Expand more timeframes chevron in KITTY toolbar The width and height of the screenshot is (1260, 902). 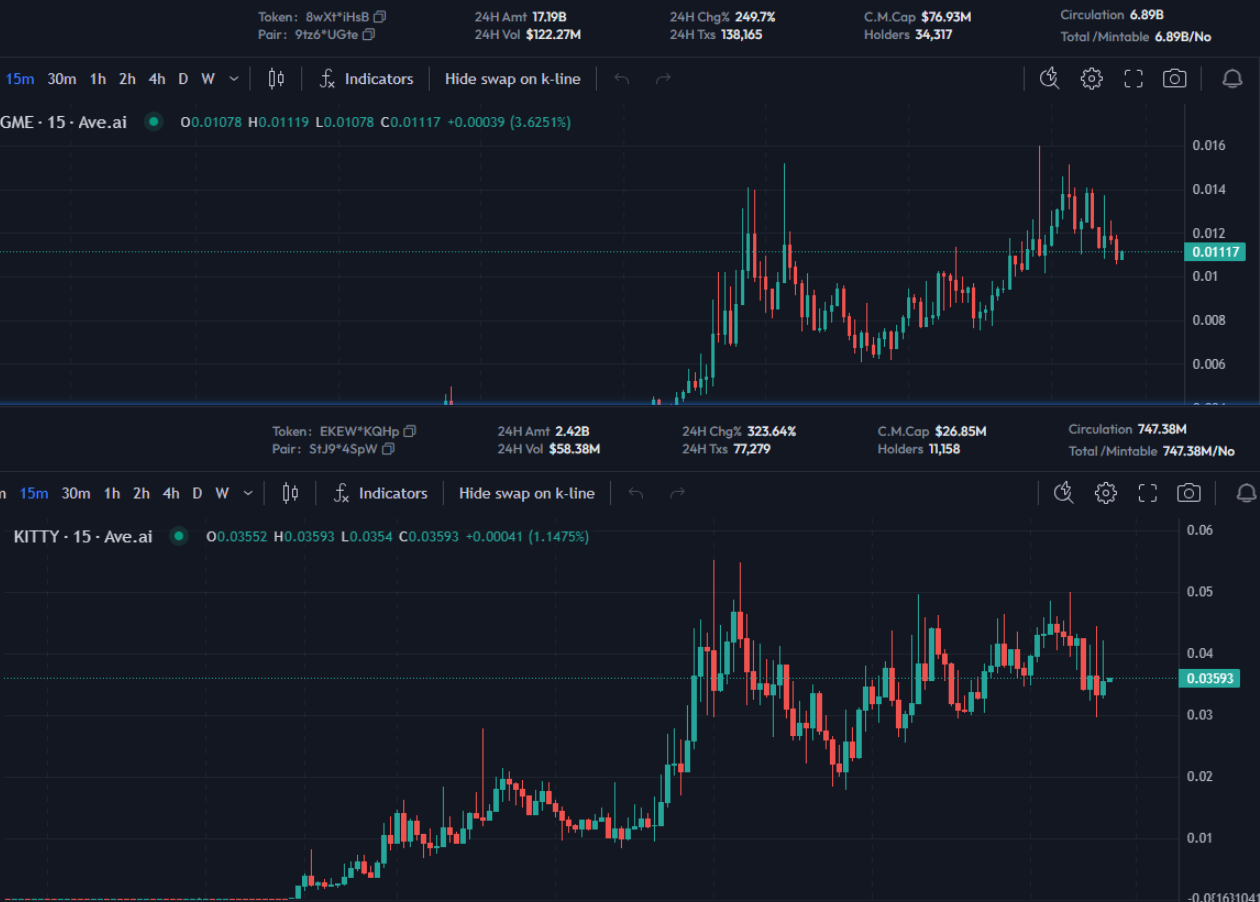coord(248,493)
